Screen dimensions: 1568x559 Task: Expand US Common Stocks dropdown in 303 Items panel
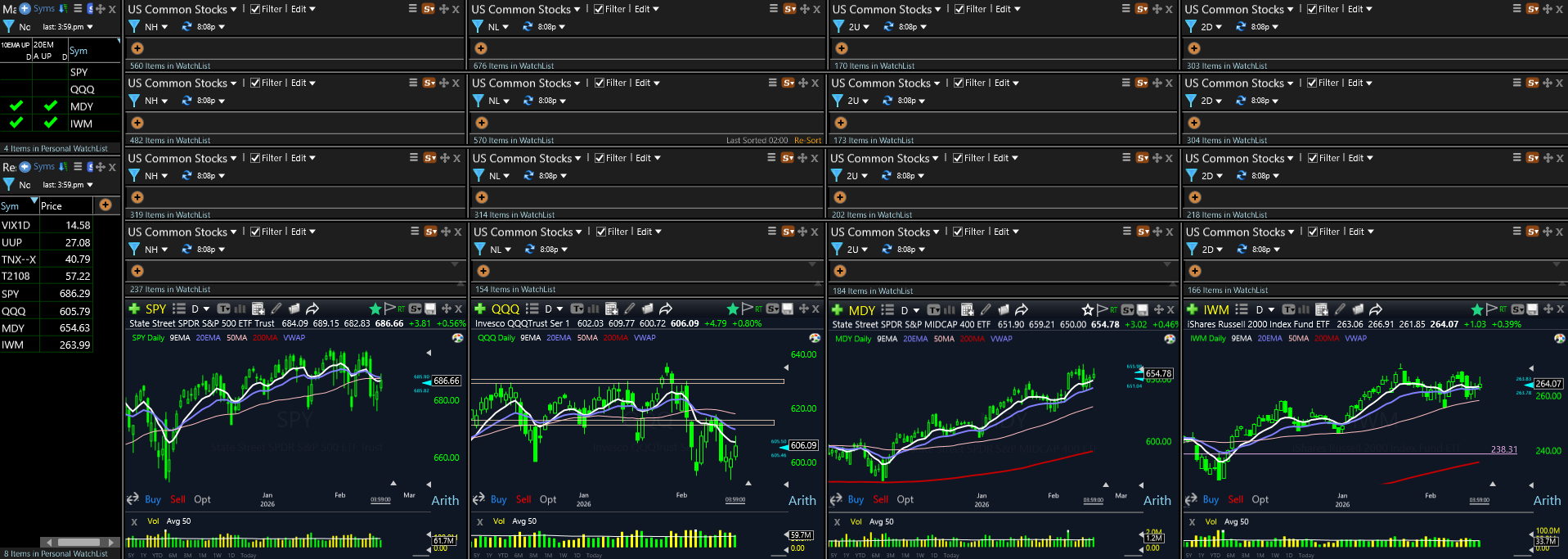(1290, 10)
